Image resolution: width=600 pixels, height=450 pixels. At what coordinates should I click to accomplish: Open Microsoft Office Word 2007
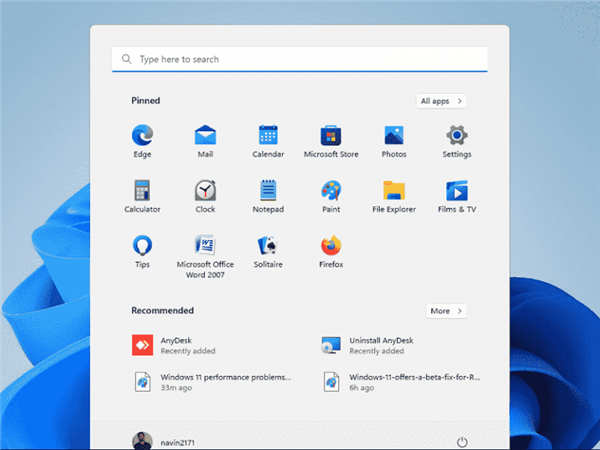coord(205,246)
